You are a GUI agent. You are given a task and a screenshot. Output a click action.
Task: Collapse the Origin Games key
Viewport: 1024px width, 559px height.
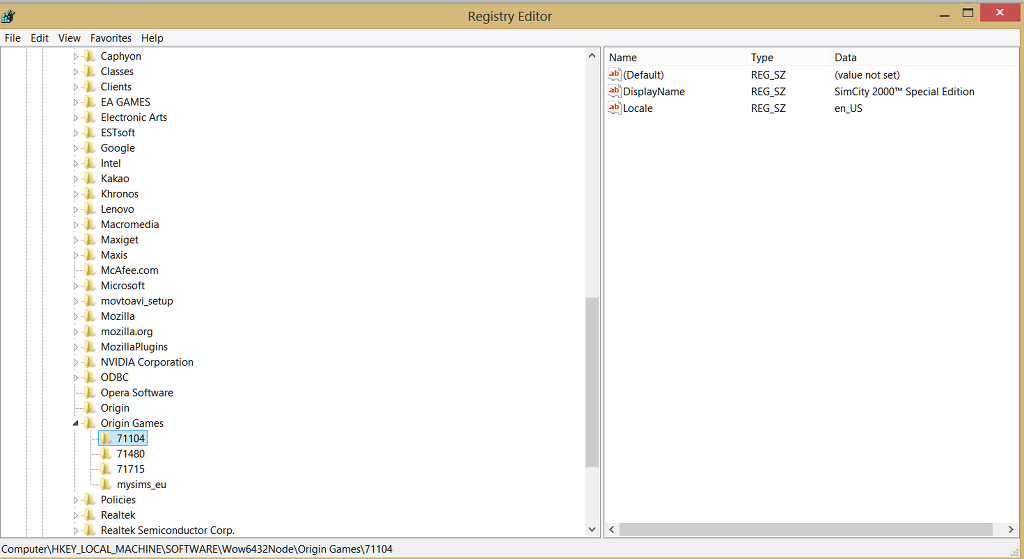[76, 423]
